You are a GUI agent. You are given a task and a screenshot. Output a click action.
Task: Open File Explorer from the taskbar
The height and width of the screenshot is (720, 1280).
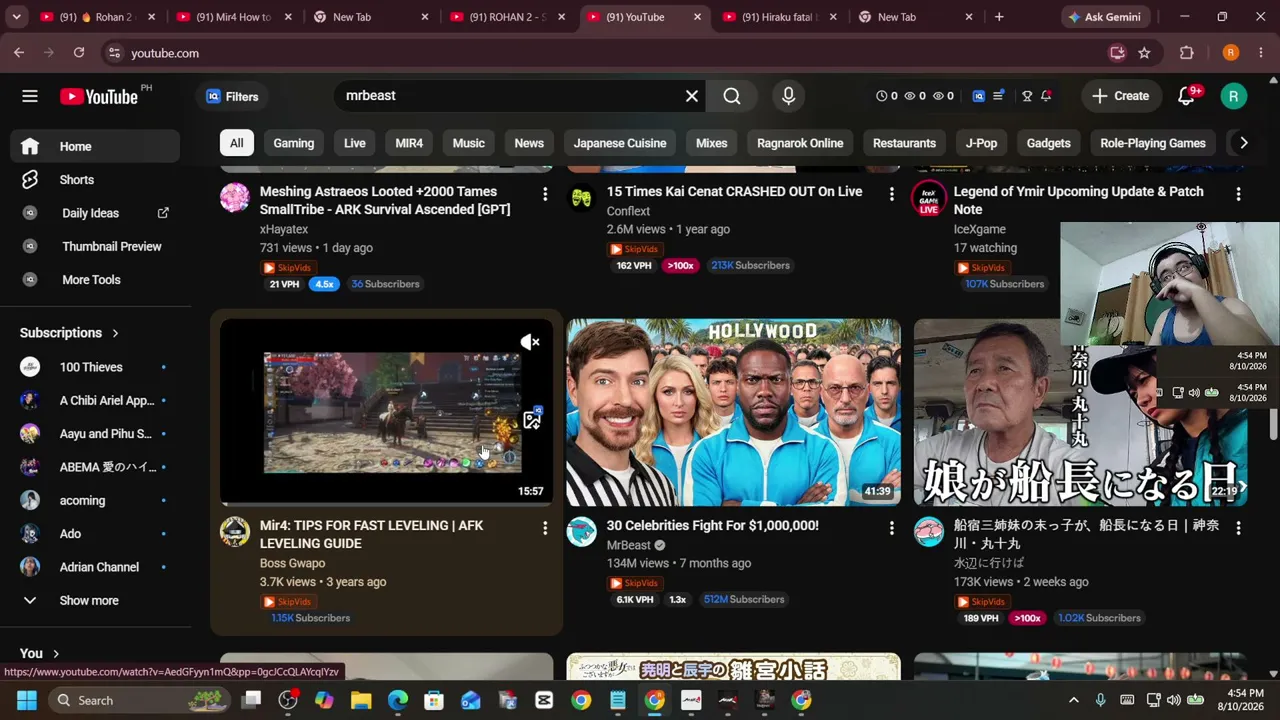click(x=361, y=700)
